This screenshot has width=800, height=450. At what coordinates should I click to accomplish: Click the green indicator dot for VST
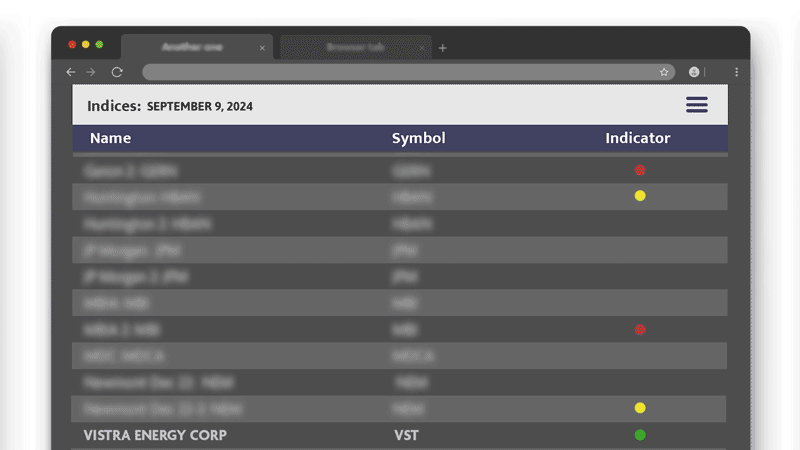point(640,435)
